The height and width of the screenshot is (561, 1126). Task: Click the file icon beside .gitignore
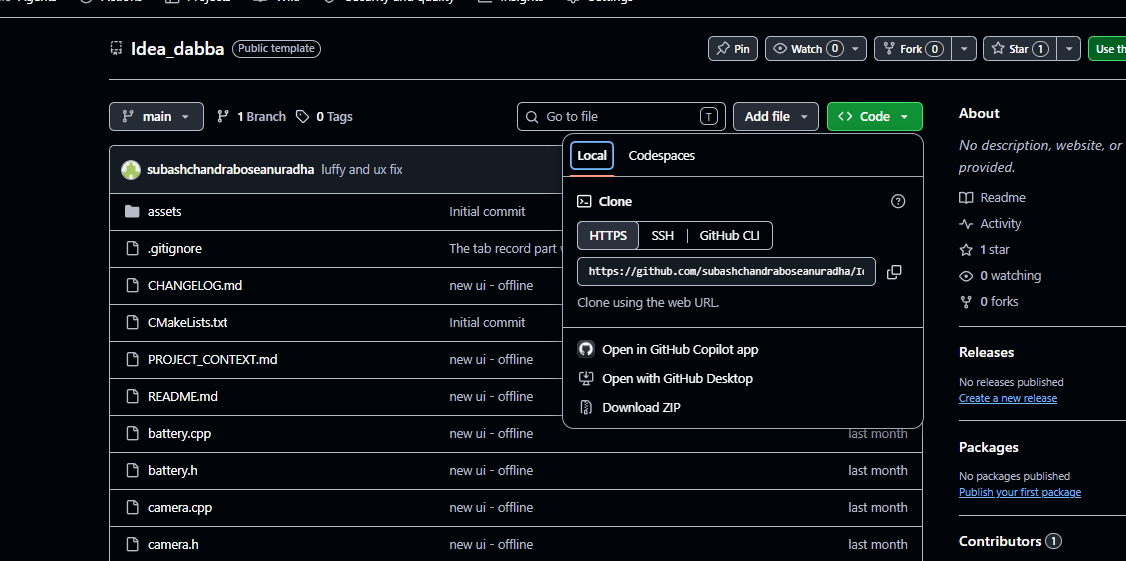[131, 249]
